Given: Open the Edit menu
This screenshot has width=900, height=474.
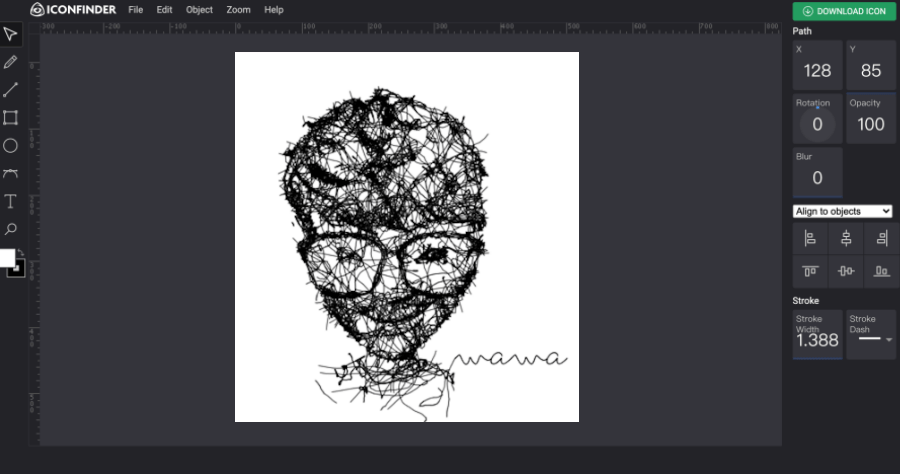Looking at the screenshot, I should click(x=164, y=10).
